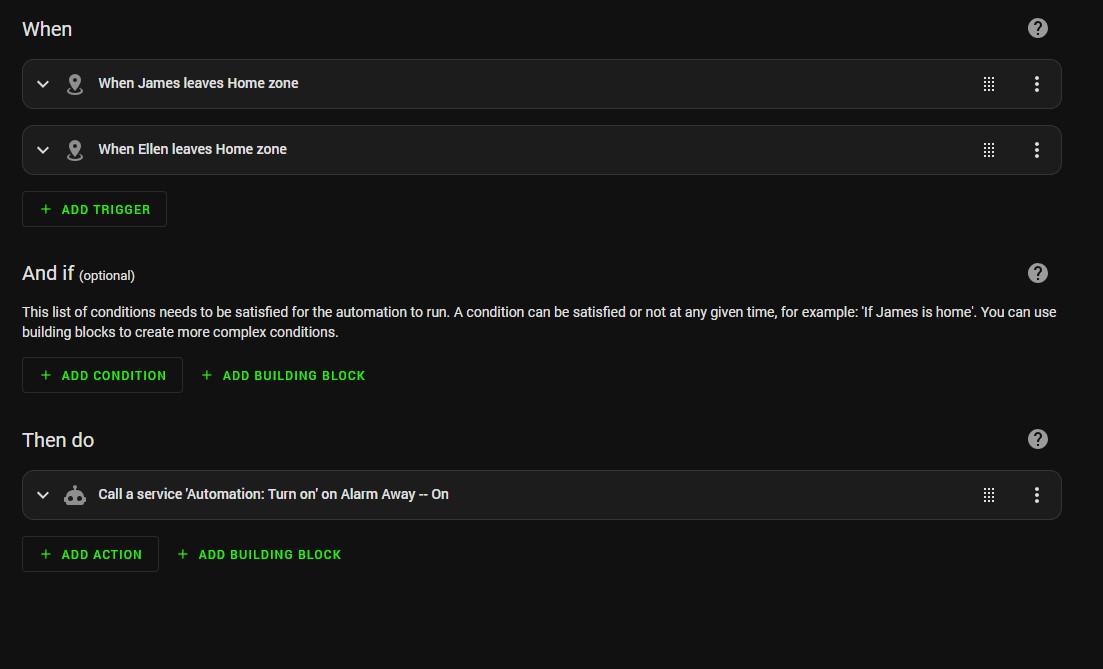Expand the James leaves Home zone trigger

[x=43, y=84]
